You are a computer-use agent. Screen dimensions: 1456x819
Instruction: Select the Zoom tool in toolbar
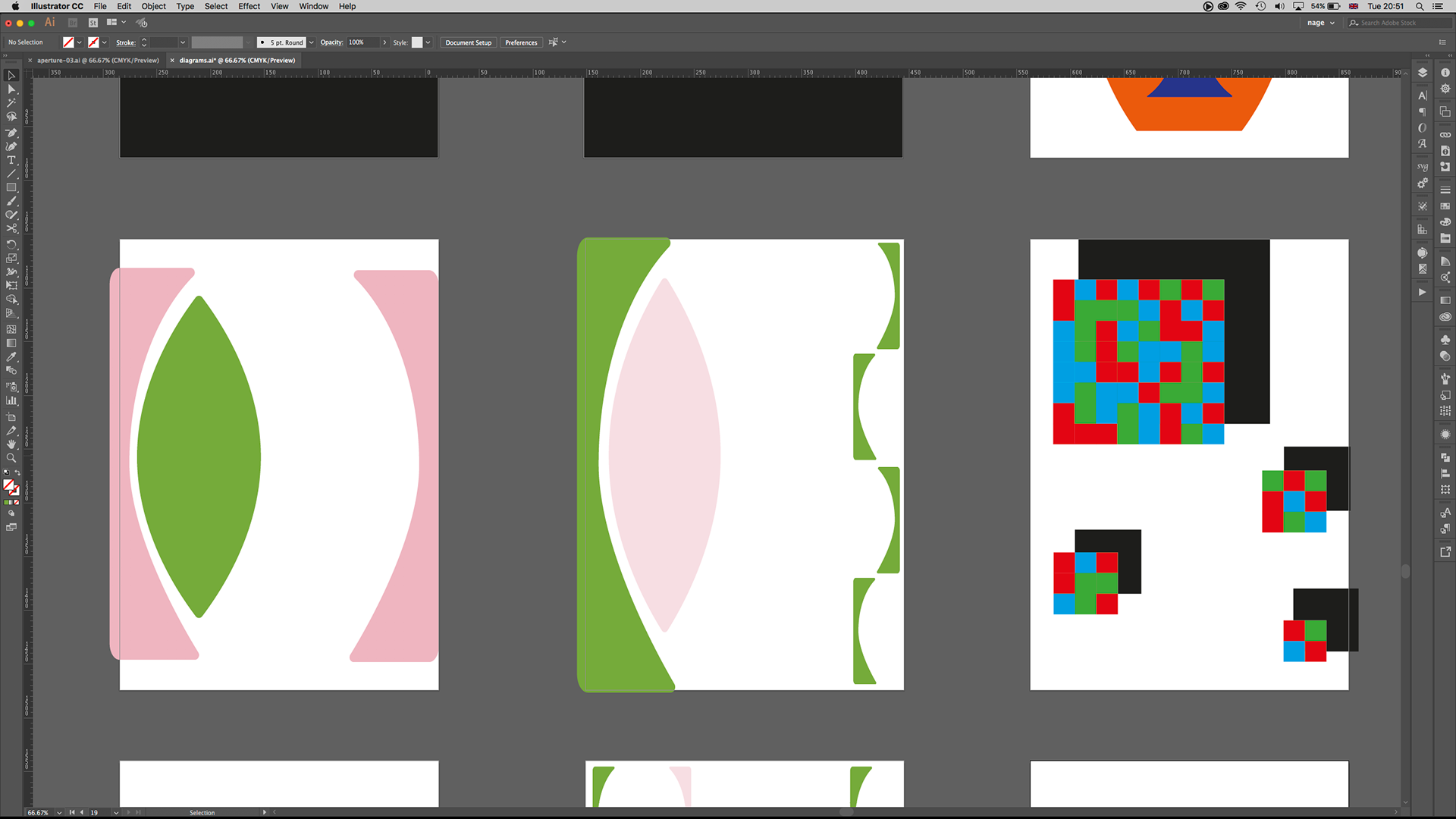pos(11,458)
